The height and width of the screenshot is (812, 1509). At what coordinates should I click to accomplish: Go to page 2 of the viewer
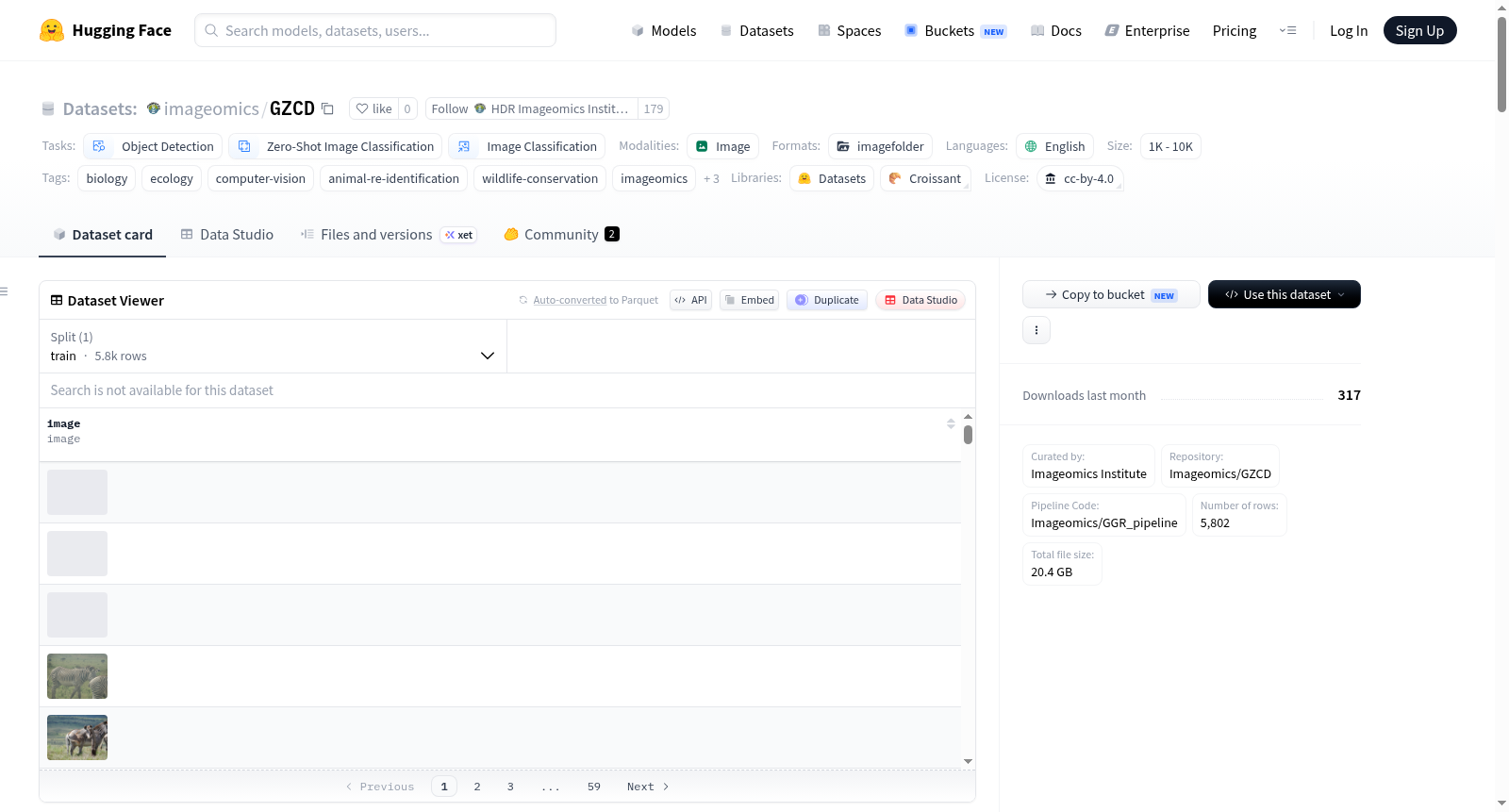pos(477,787)
